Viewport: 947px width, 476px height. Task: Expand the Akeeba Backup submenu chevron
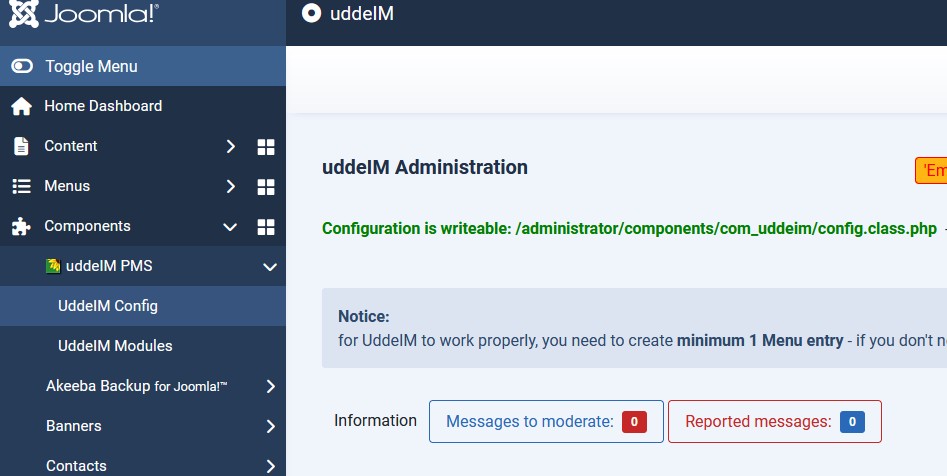click(x=270, y=386)
